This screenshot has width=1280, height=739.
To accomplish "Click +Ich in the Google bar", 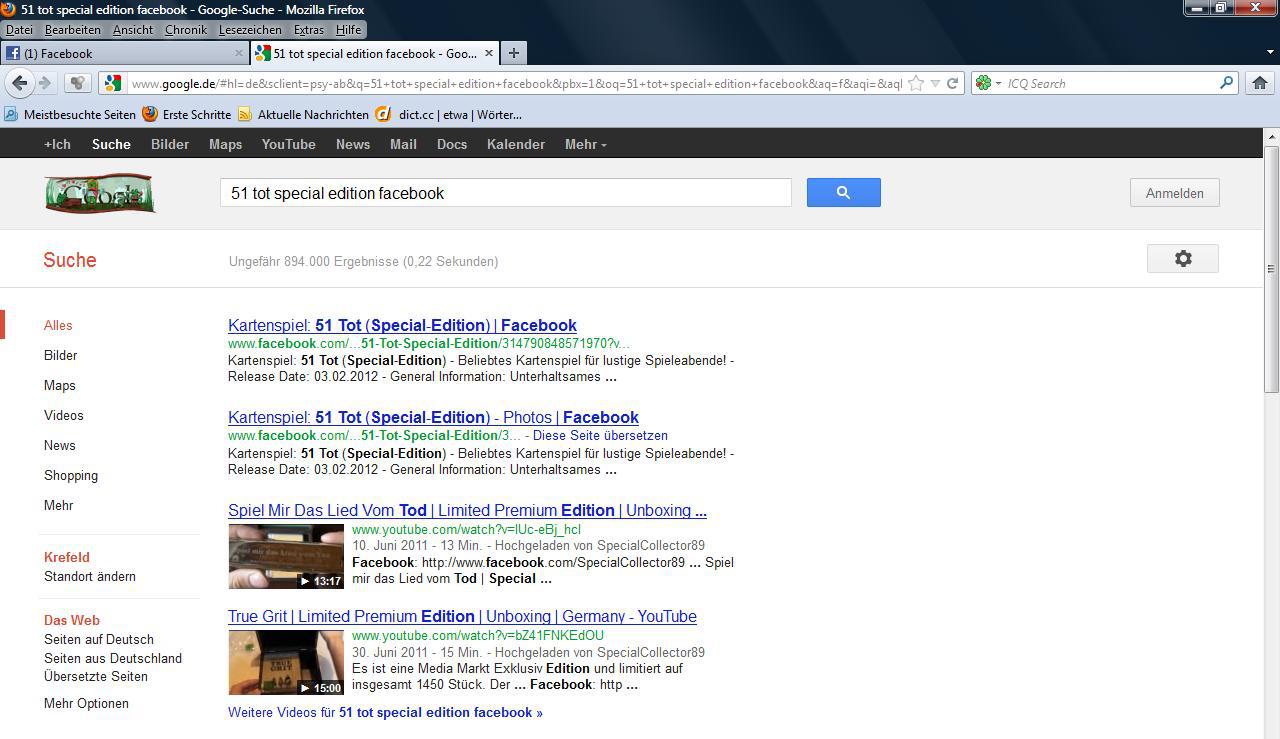I will pos(57,144).
